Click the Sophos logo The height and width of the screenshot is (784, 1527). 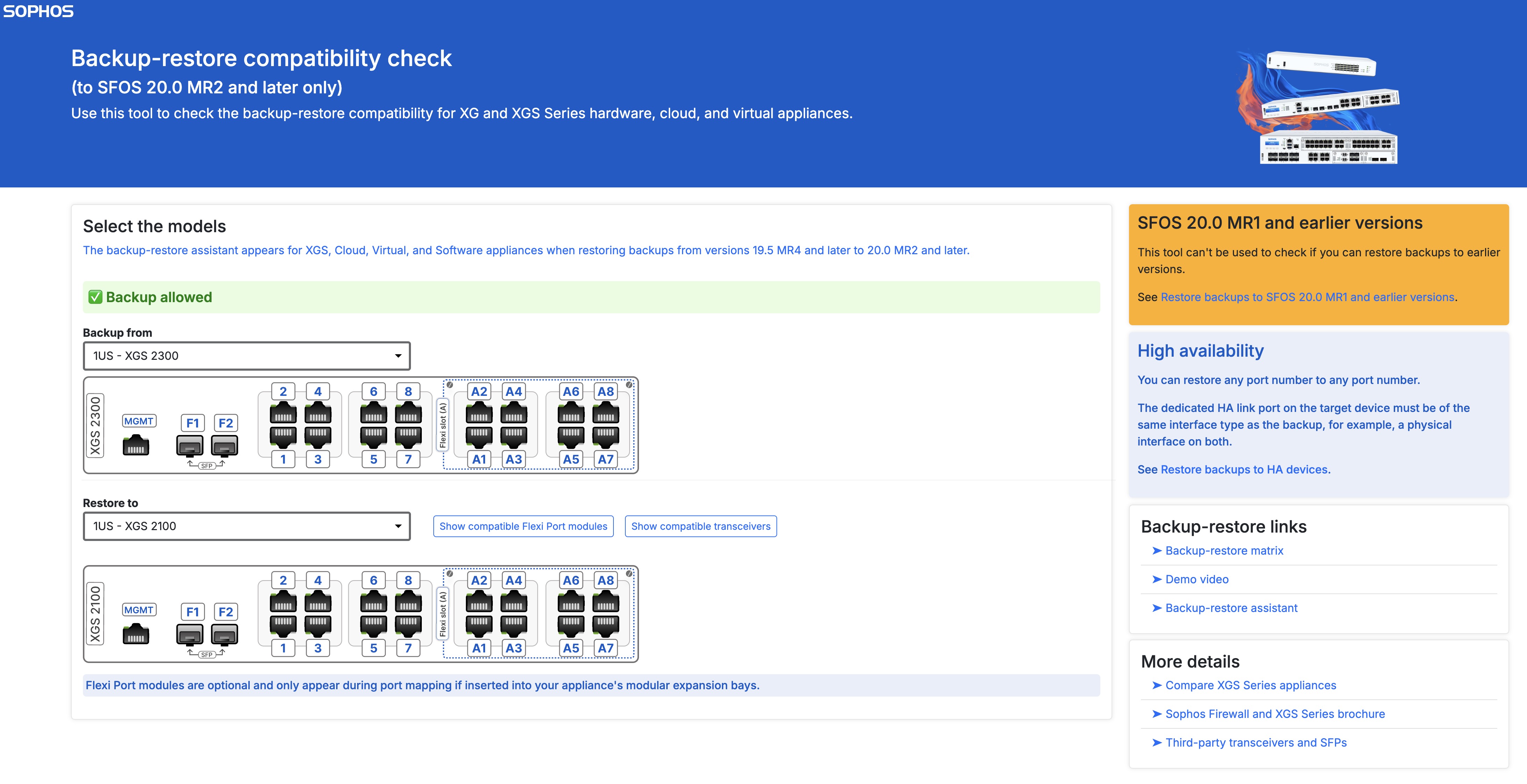38,11
